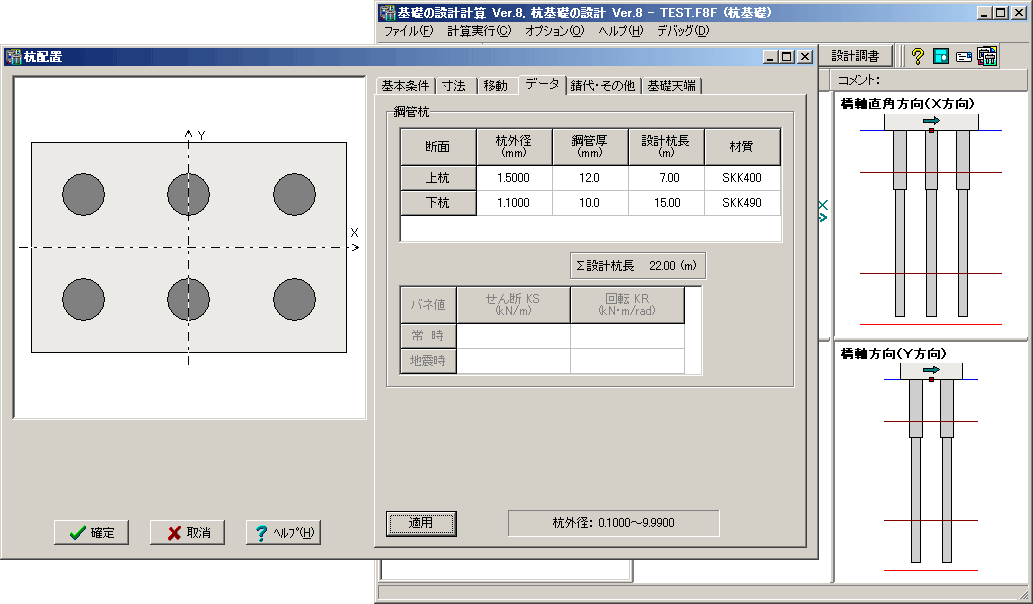Edit upper pile steel thickness 12.0

click(x=590, y=178)
